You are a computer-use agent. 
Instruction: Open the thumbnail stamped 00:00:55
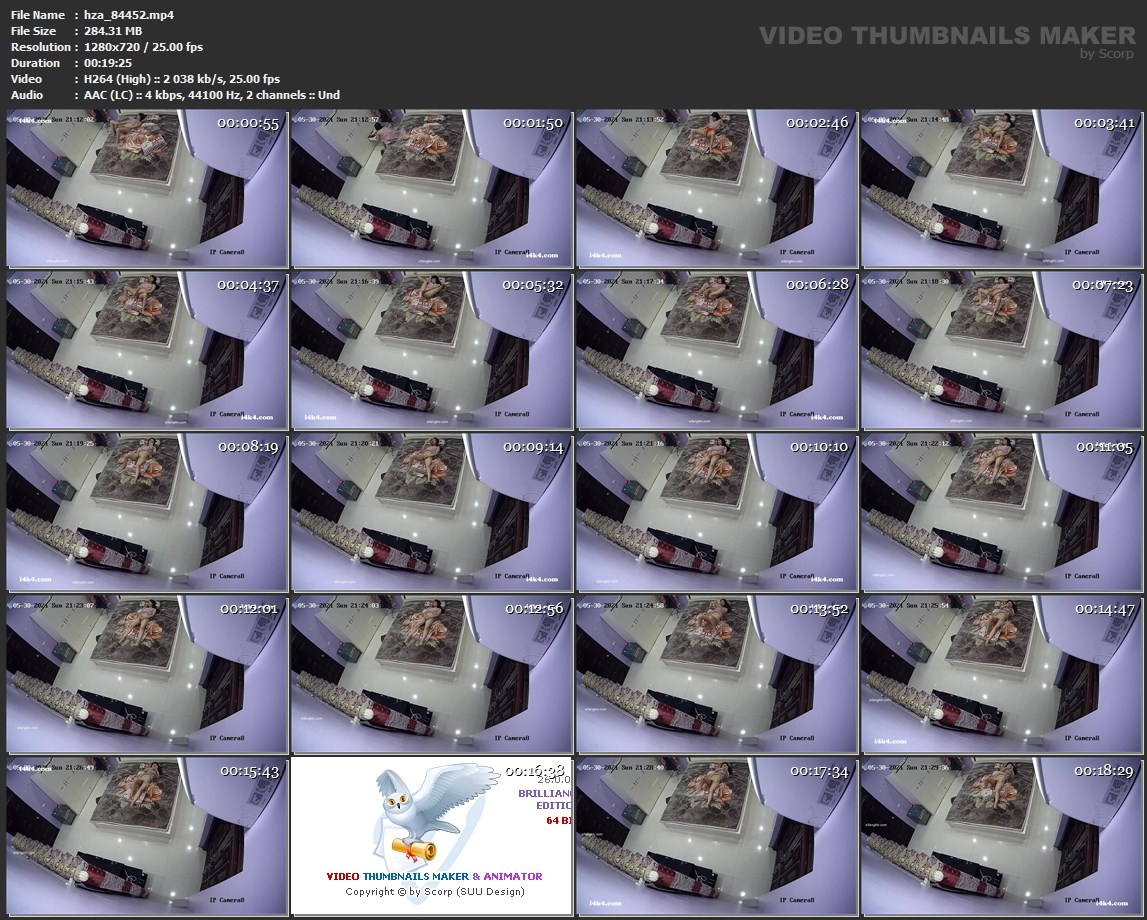coord(147,189)
